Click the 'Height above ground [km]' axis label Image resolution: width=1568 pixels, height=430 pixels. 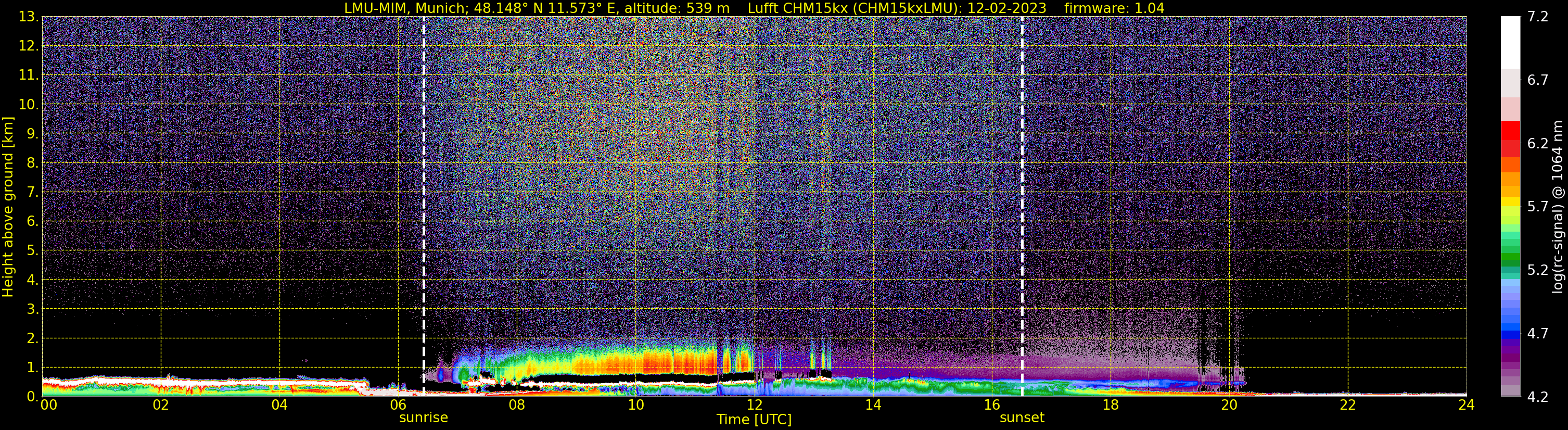(8, 207)
